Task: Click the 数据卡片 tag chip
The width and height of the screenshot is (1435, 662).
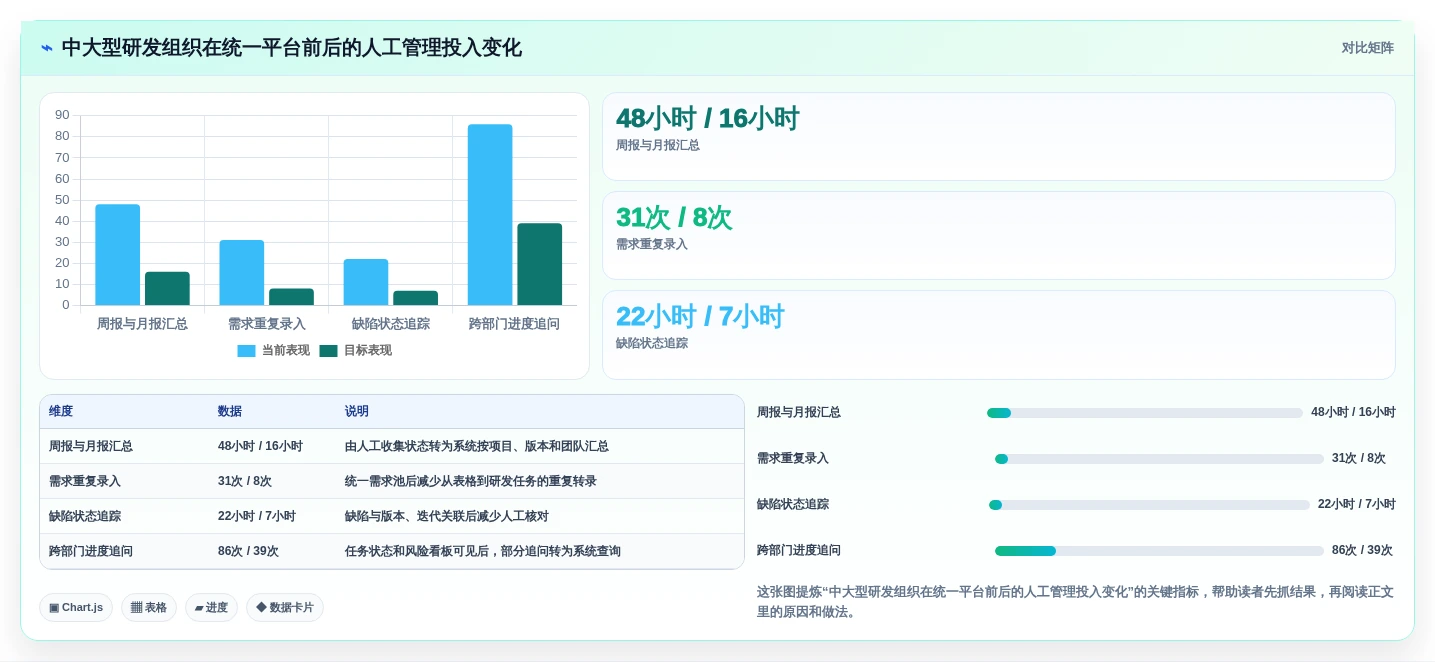Action: (x=285, y=607)
